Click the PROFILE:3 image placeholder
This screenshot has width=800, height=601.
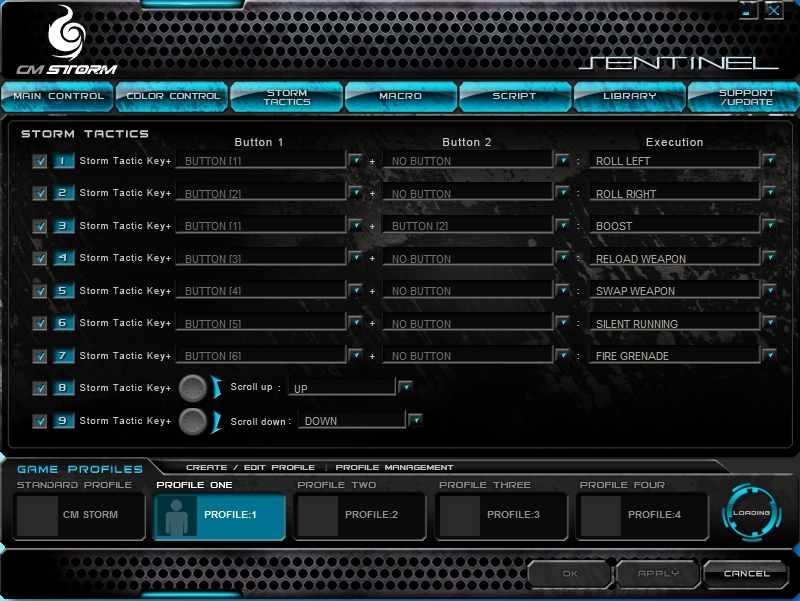[460, 516]
